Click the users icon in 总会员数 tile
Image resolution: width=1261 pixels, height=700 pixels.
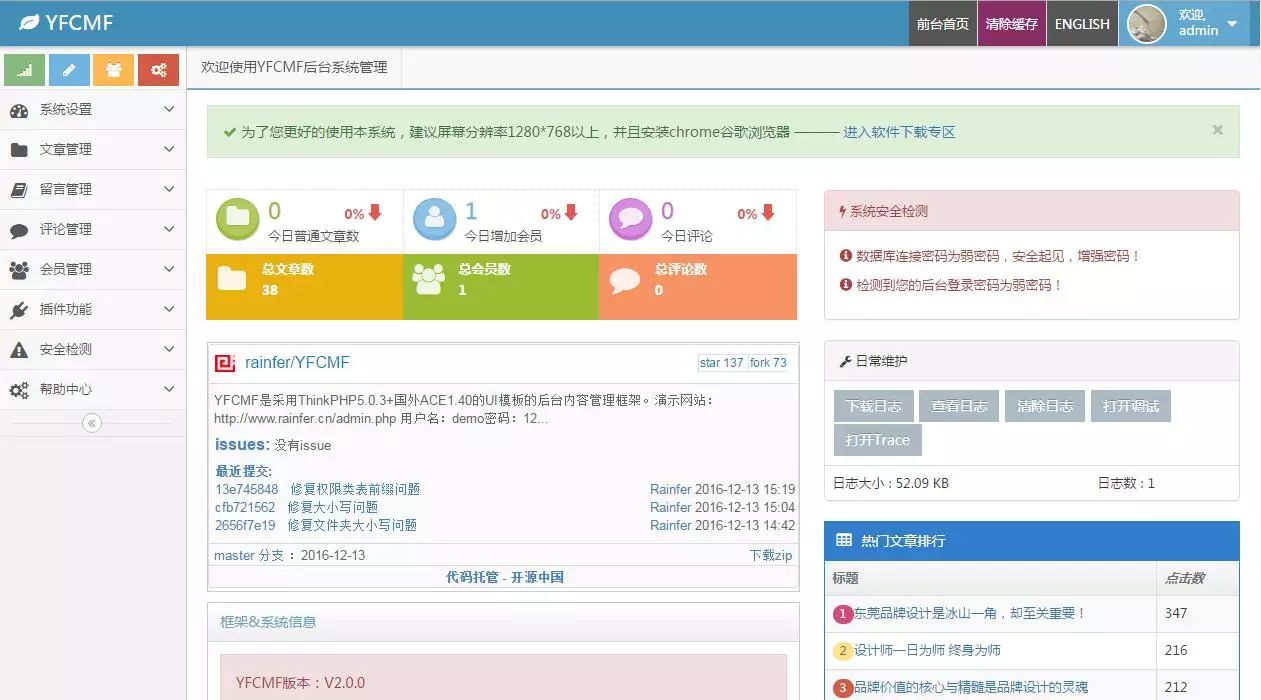[428, 279]
